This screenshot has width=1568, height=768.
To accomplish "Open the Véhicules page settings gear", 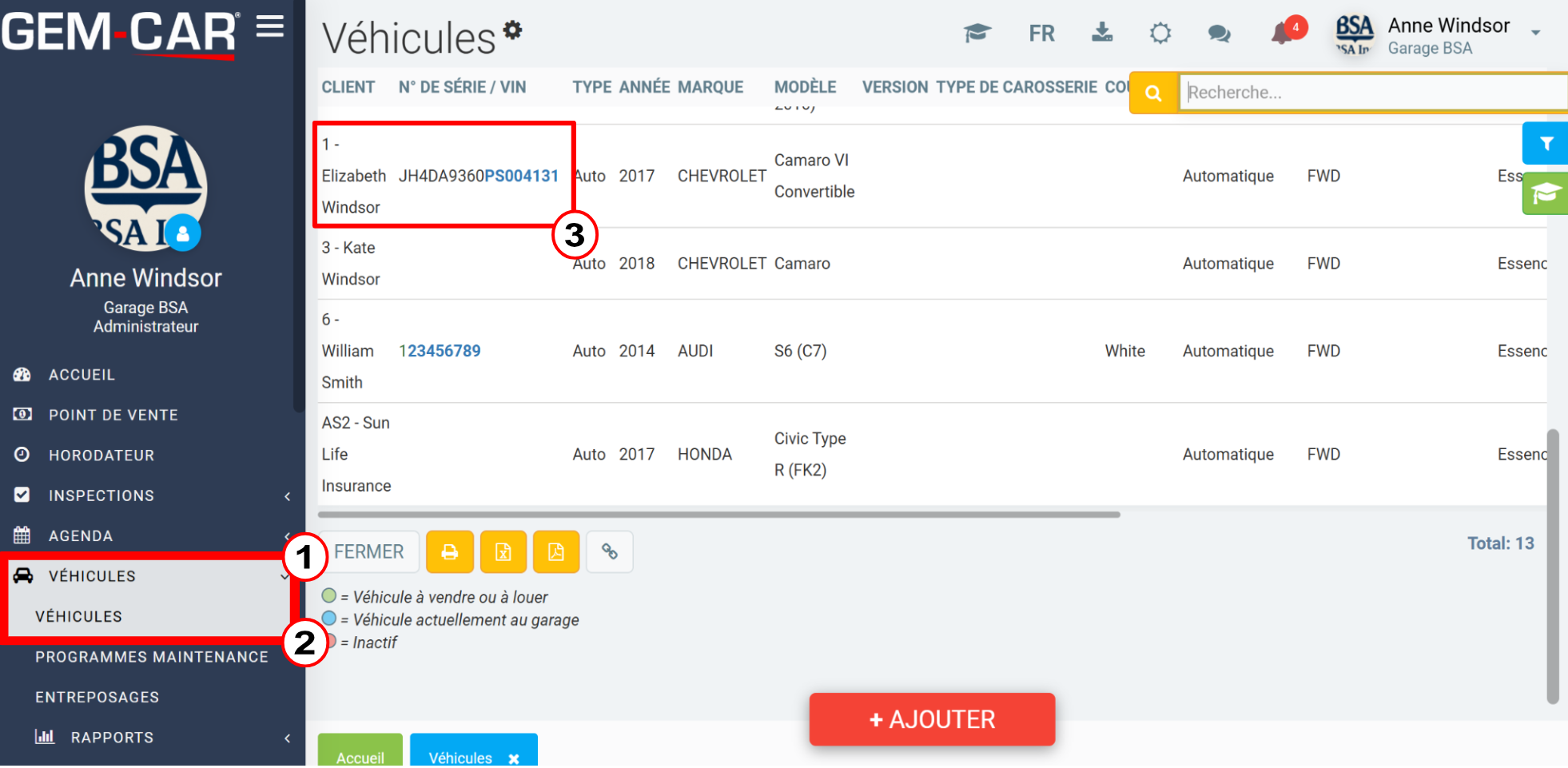I will (x=512, y=30).
